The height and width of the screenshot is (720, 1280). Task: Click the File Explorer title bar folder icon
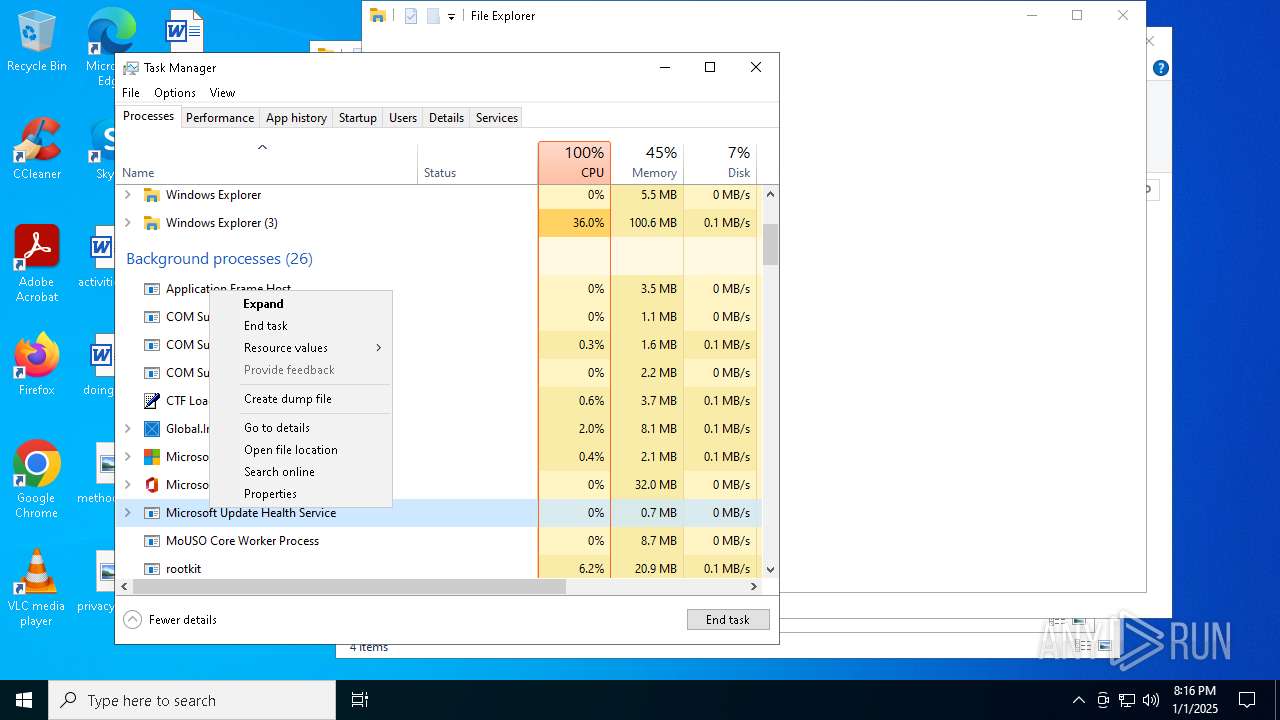[x=378, y=16]
